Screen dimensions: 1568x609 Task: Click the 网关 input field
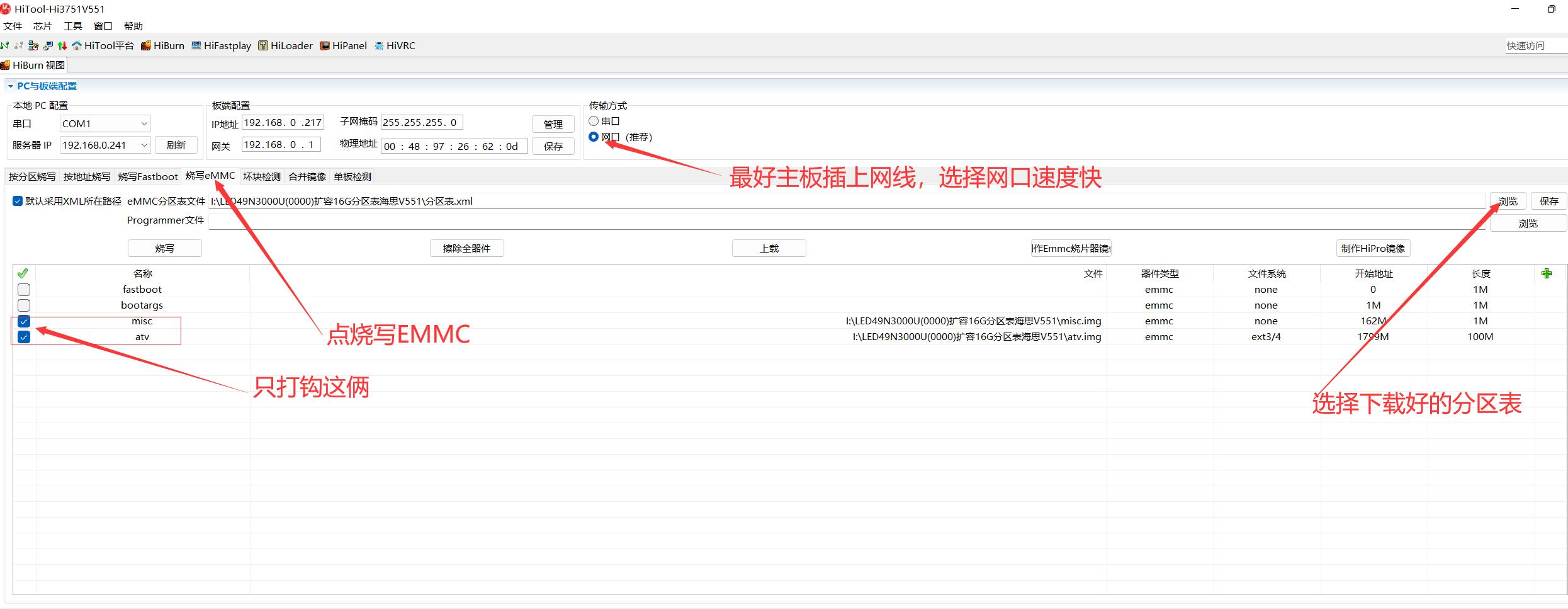pyautogui.click(x=281, y=144)
